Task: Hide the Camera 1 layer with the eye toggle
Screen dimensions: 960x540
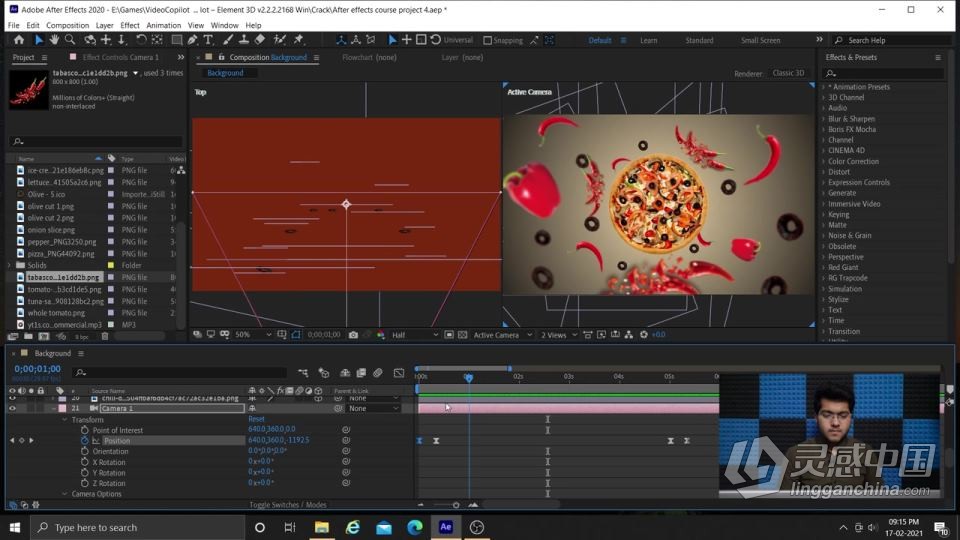Action: coord(13,408)
